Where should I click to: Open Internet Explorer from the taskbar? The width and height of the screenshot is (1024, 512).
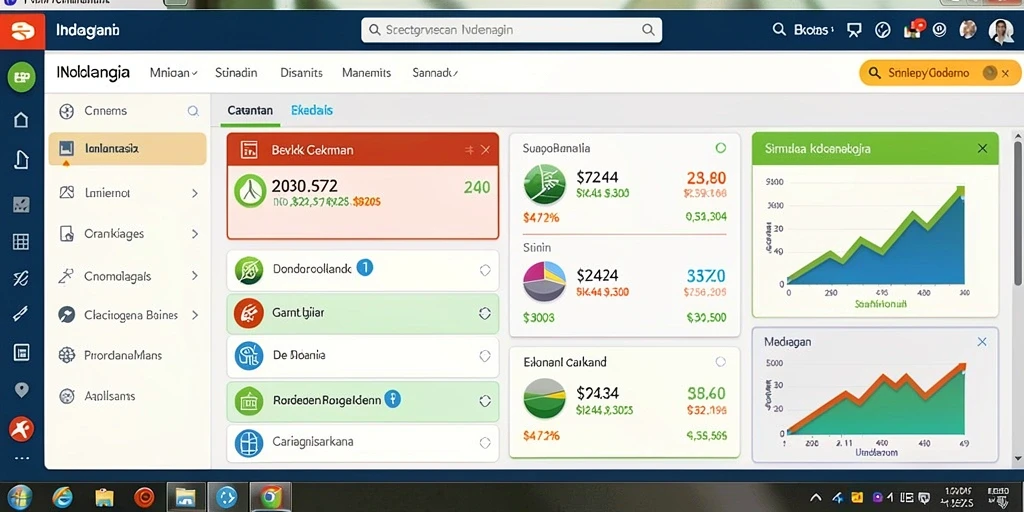click(61, 498)
